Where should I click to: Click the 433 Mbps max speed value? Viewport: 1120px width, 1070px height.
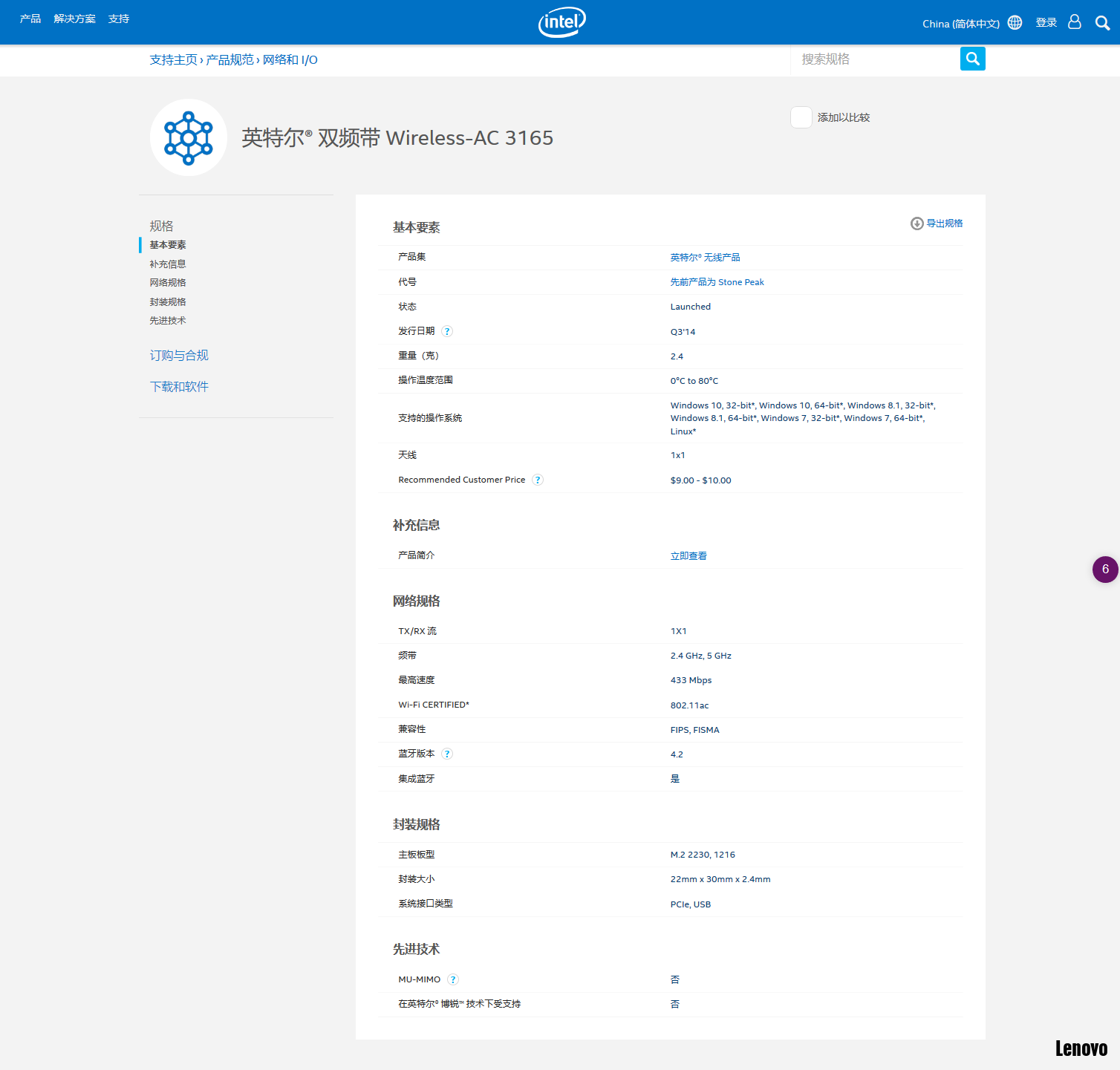click(x=691, y=680)
